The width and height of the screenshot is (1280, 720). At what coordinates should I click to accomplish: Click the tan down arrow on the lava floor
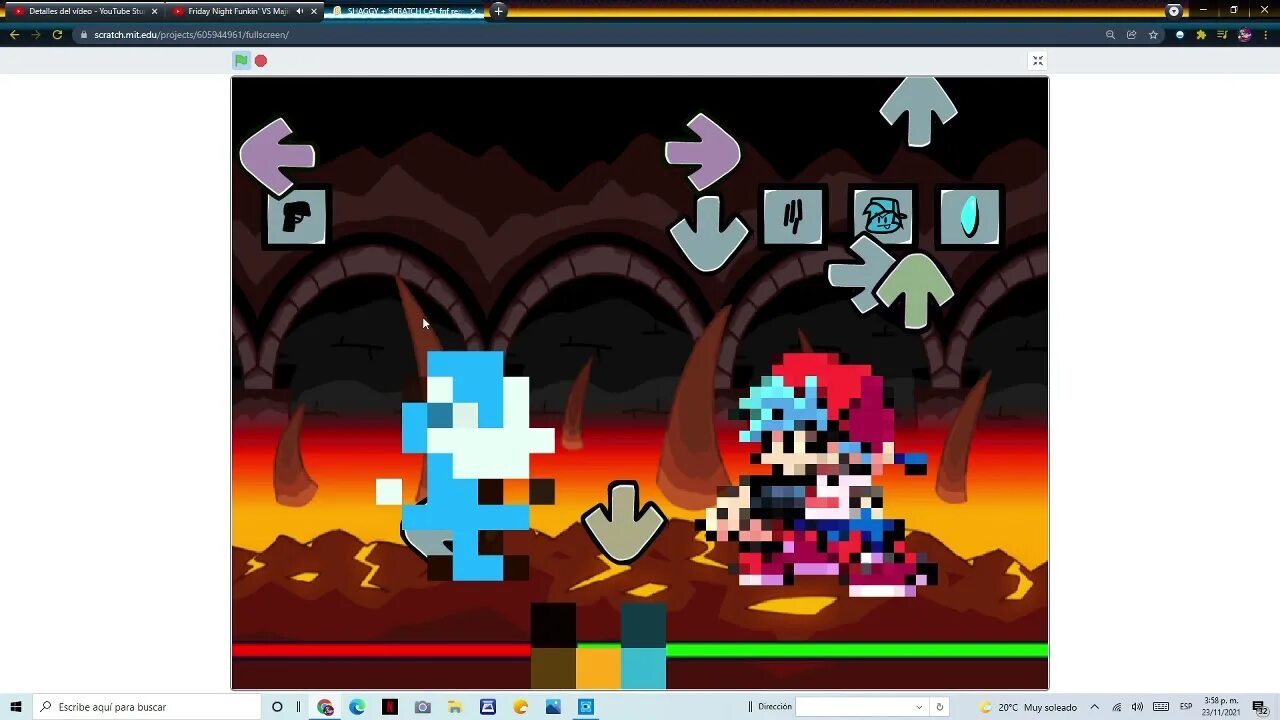623,522
